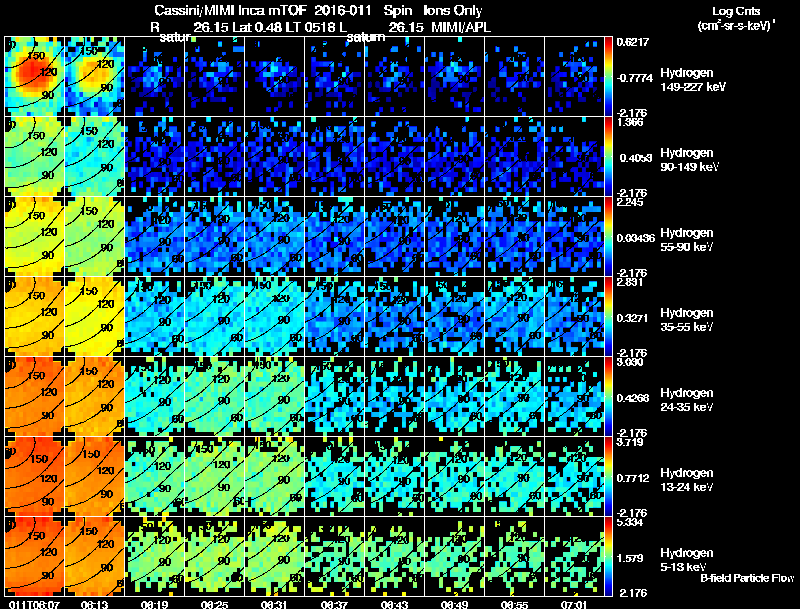The height and width of the screenshot is (609, 800).
Task: Click the 'Hydrogen 90-149 keV' row label
Action: coord(690,160)
